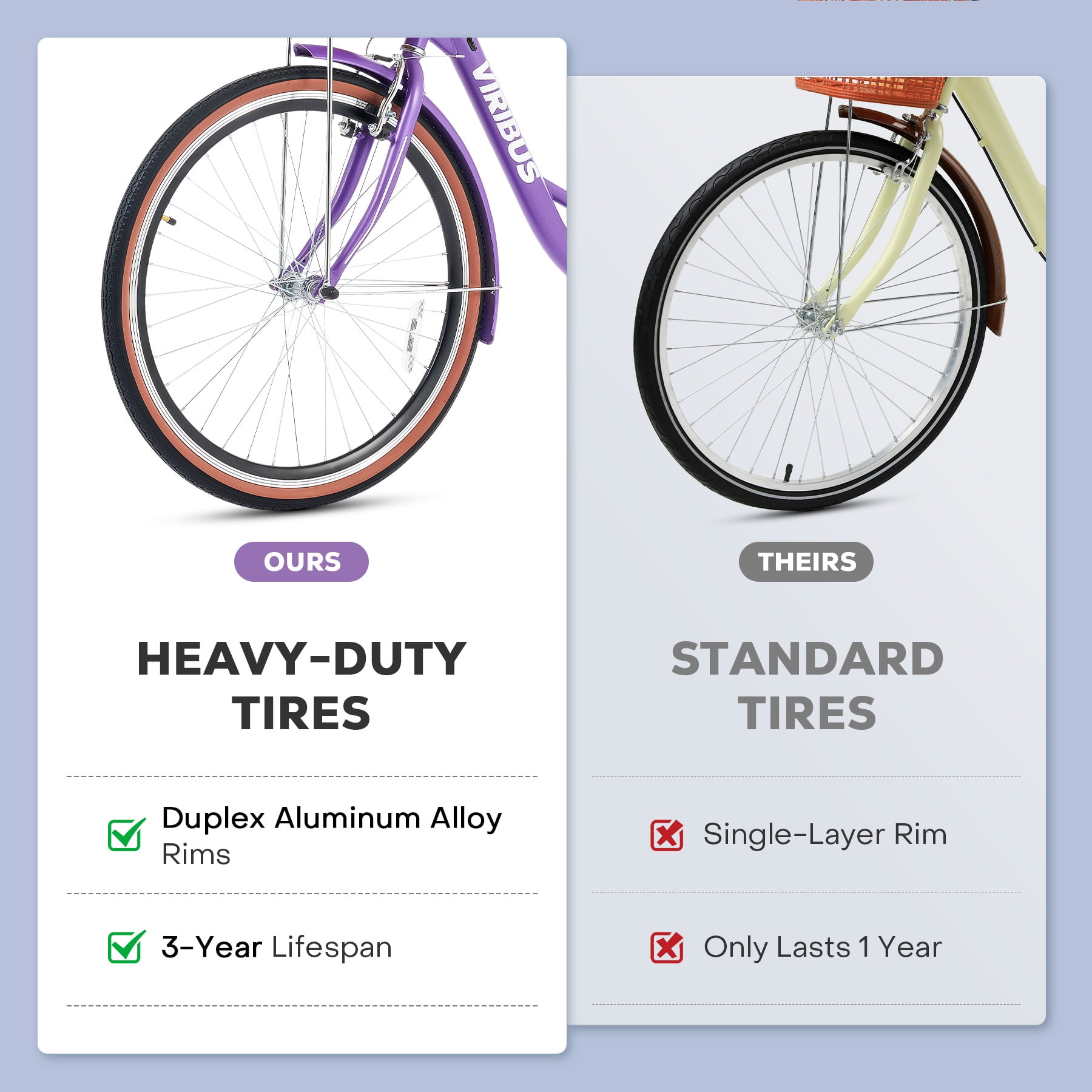
Task: Select the gray THEIRS badge
Action: click(806, 562)
